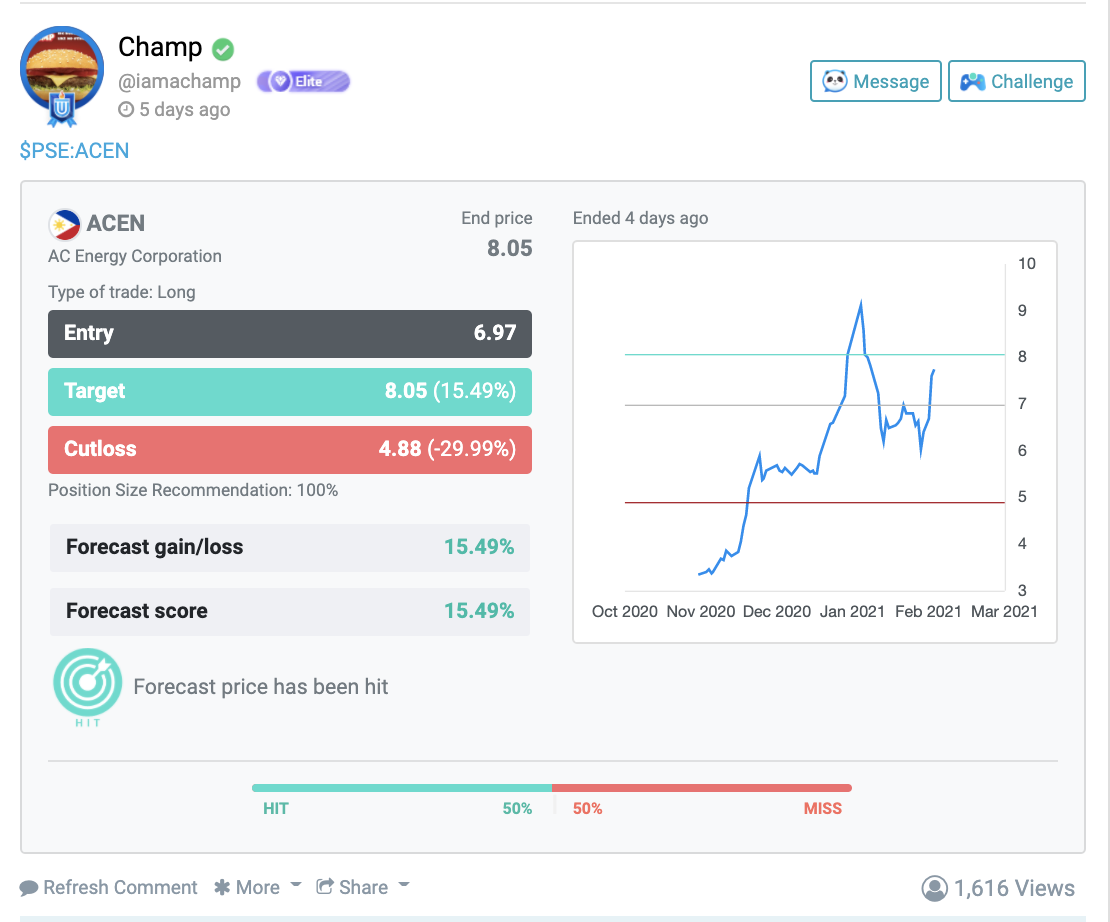Image resolution: width=1110 pixels, height=922 pixels.
Task: Click the HIT label under the vote bar
Action: click(x=276, y=809)
